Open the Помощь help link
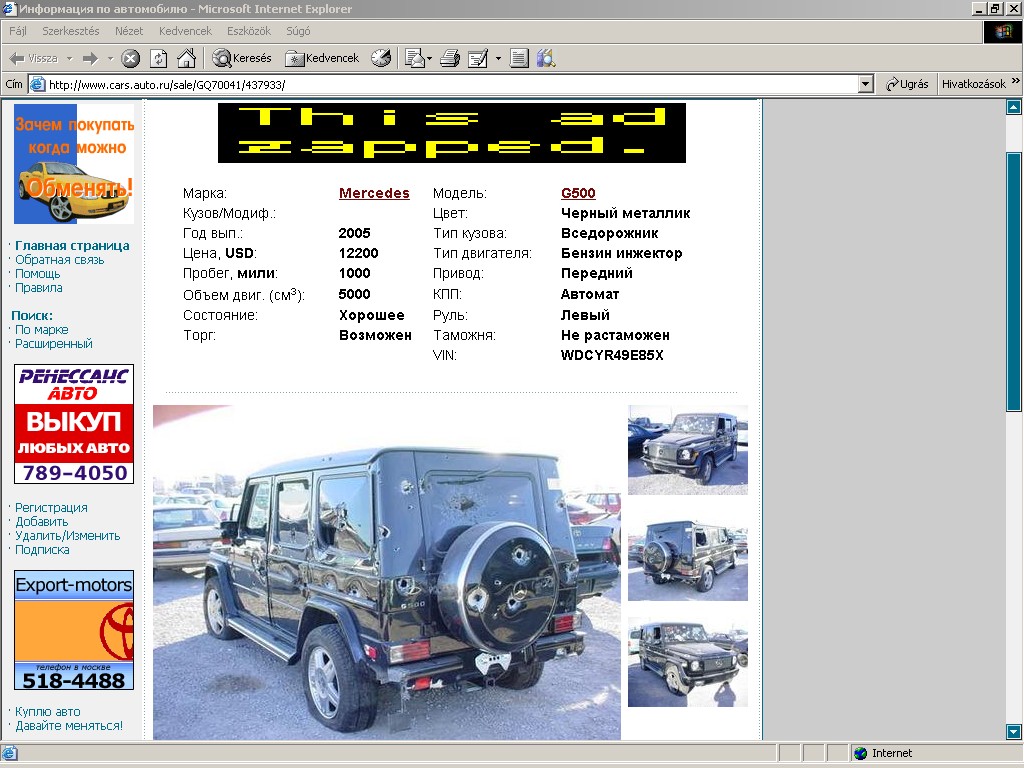Image resolution: width=1024 pixels, height=768 pixels. coord(37,274)
